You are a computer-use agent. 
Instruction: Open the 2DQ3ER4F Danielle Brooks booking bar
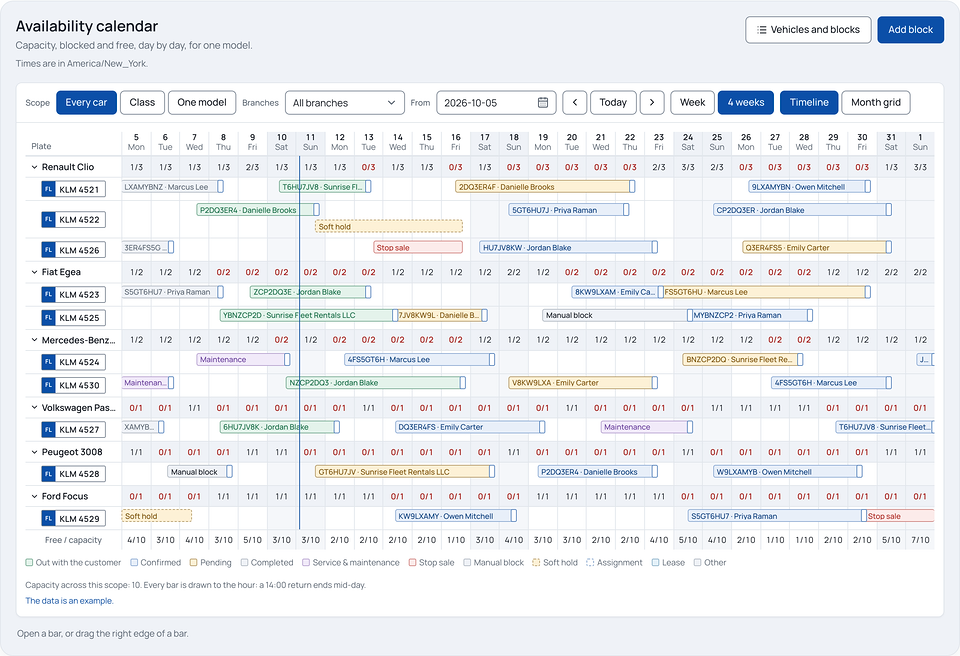545,187
